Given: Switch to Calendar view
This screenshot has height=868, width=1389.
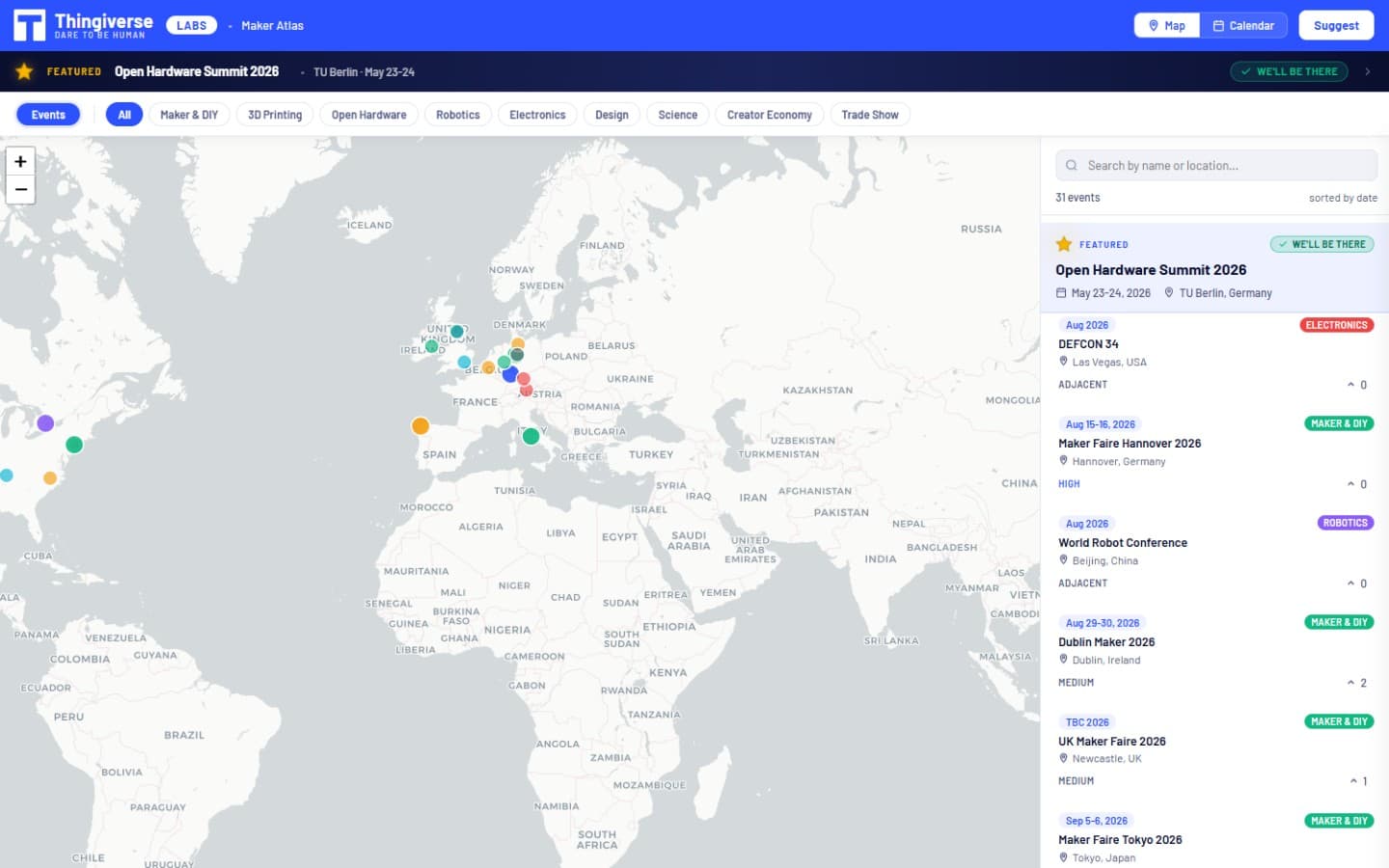Looking at the screenshot, I should pos(1243,26).
